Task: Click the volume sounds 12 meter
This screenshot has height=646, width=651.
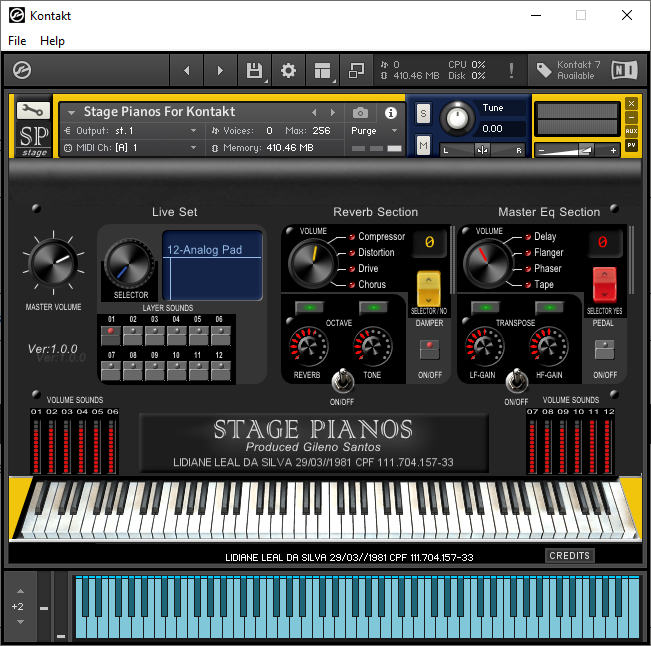Action: pos(607,446)
